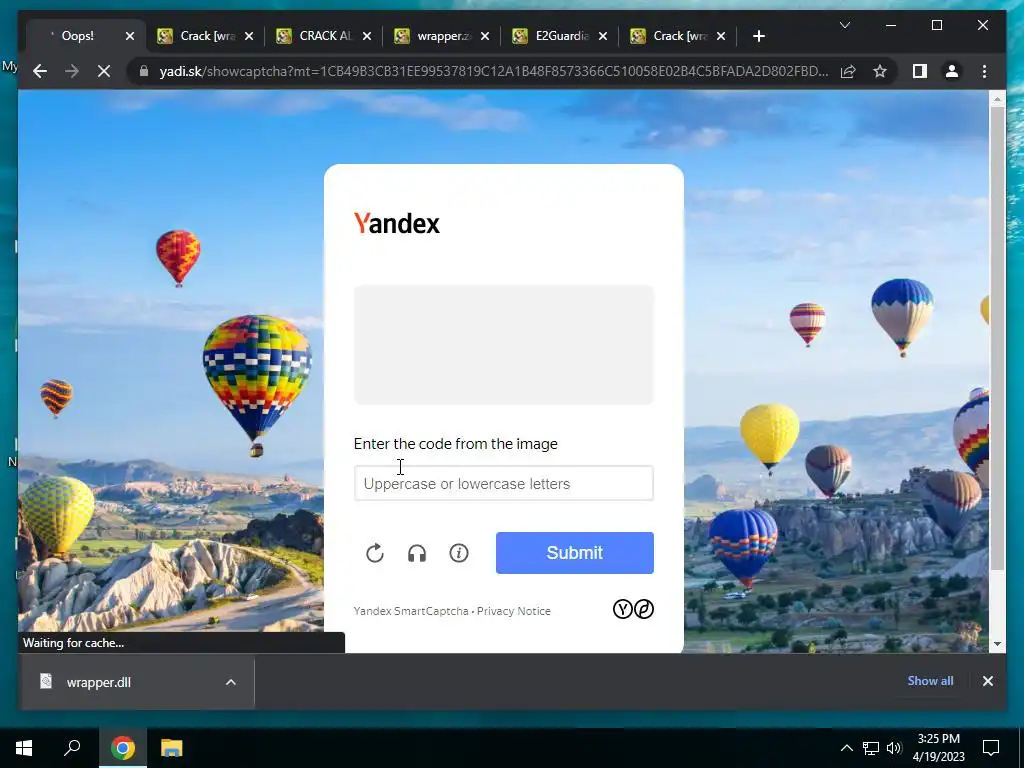This screenshot has width=1024, height=768.
Task: Play the audio captcha via headphones icon
Action: coord(417,553)
